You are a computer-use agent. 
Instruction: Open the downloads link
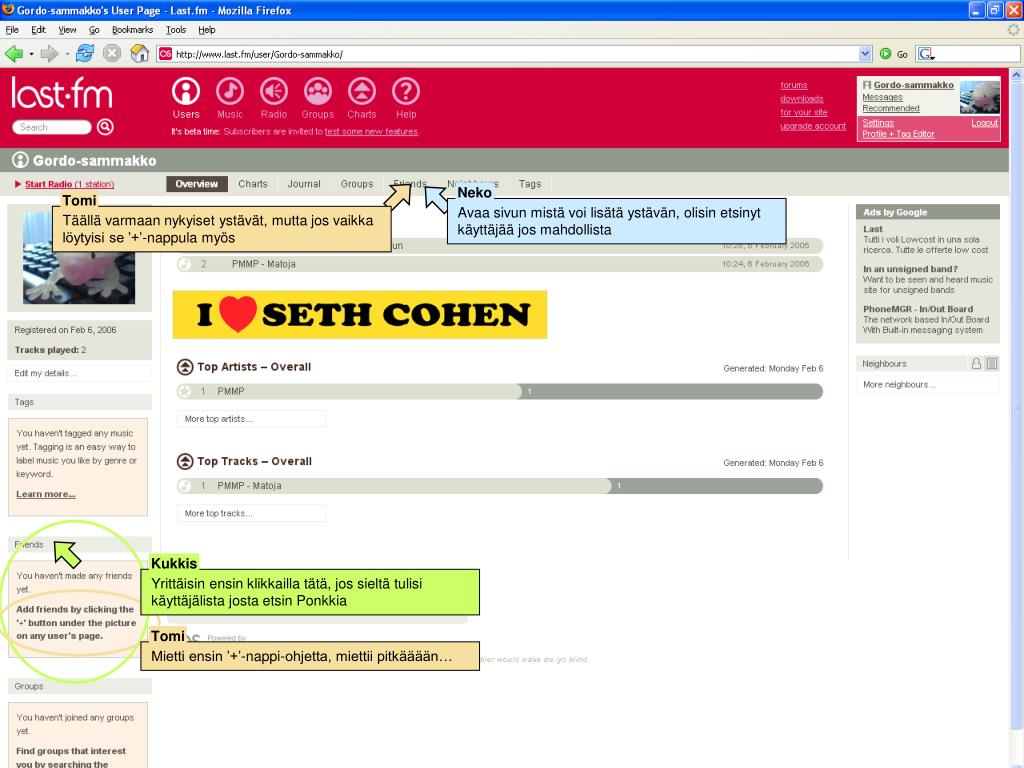[x=801, y=99]
